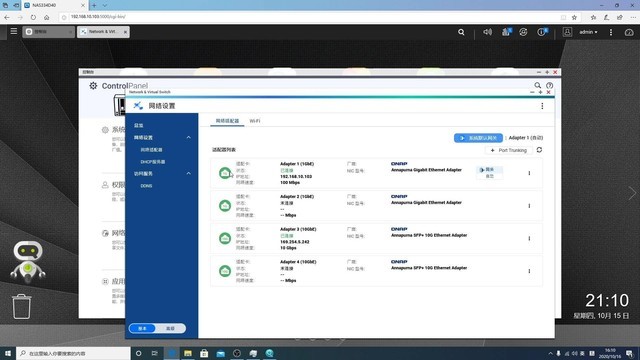Click the blue system default gateway button
This screenshot has width=640, height=360.
(478, 138)
